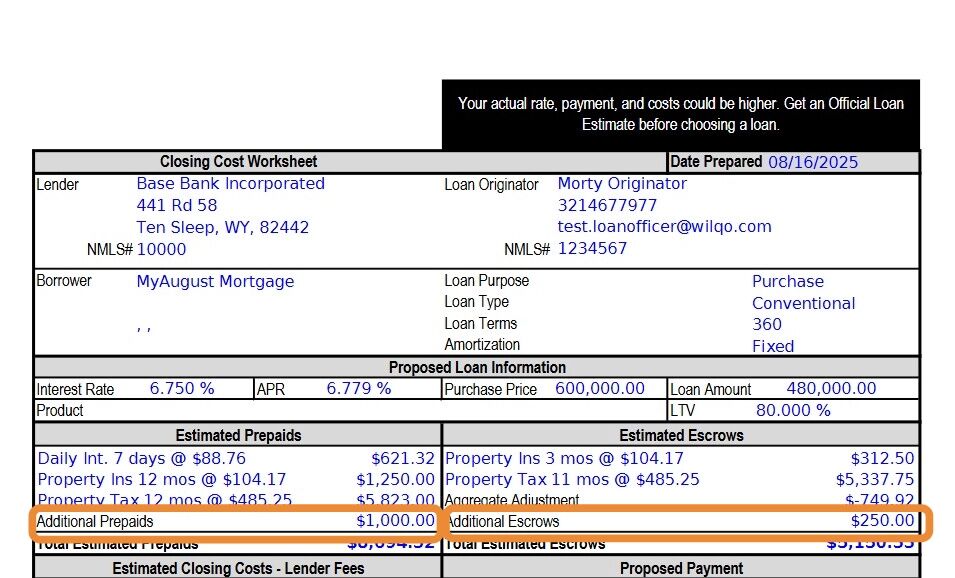
Task: Click APR value 6.779 %
Action: [x=359, y=389]
